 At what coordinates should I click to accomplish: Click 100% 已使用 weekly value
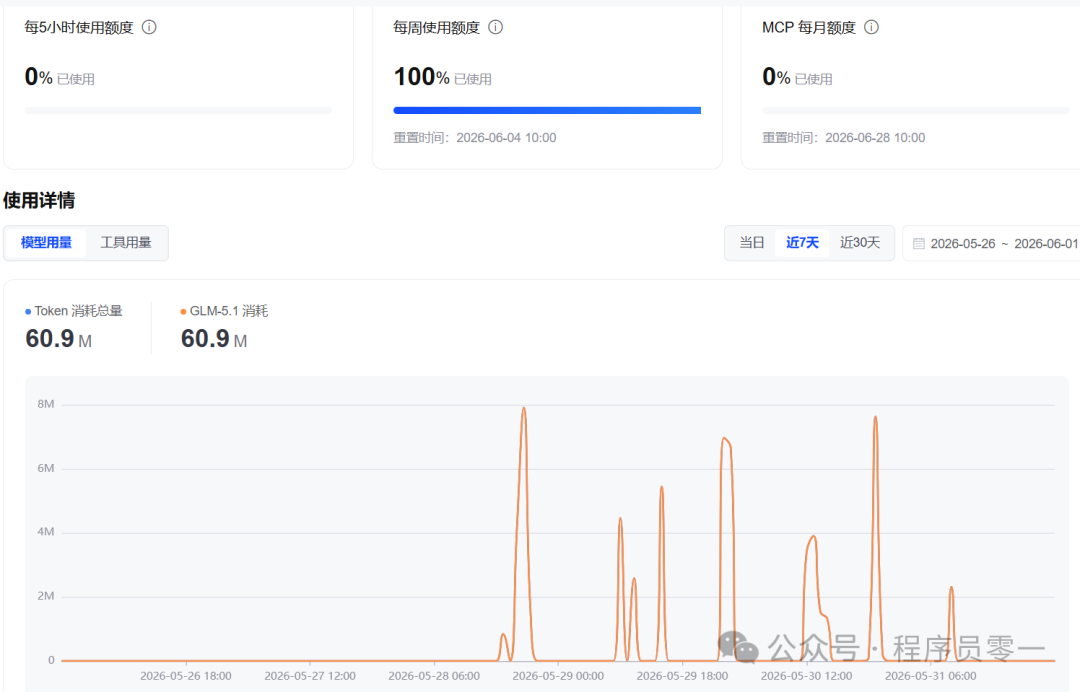pos(442,77)
